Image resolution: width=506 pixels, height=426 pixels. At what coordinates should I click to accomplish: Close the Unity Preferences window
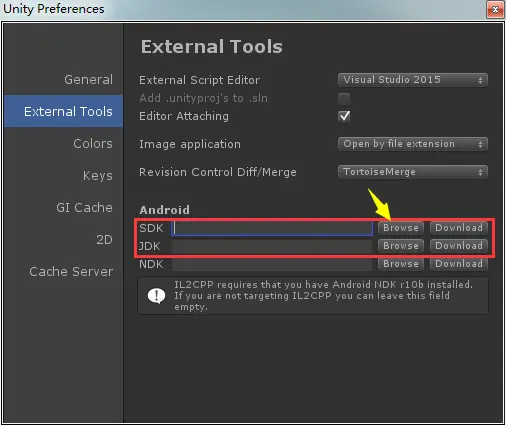pos(495,9)
